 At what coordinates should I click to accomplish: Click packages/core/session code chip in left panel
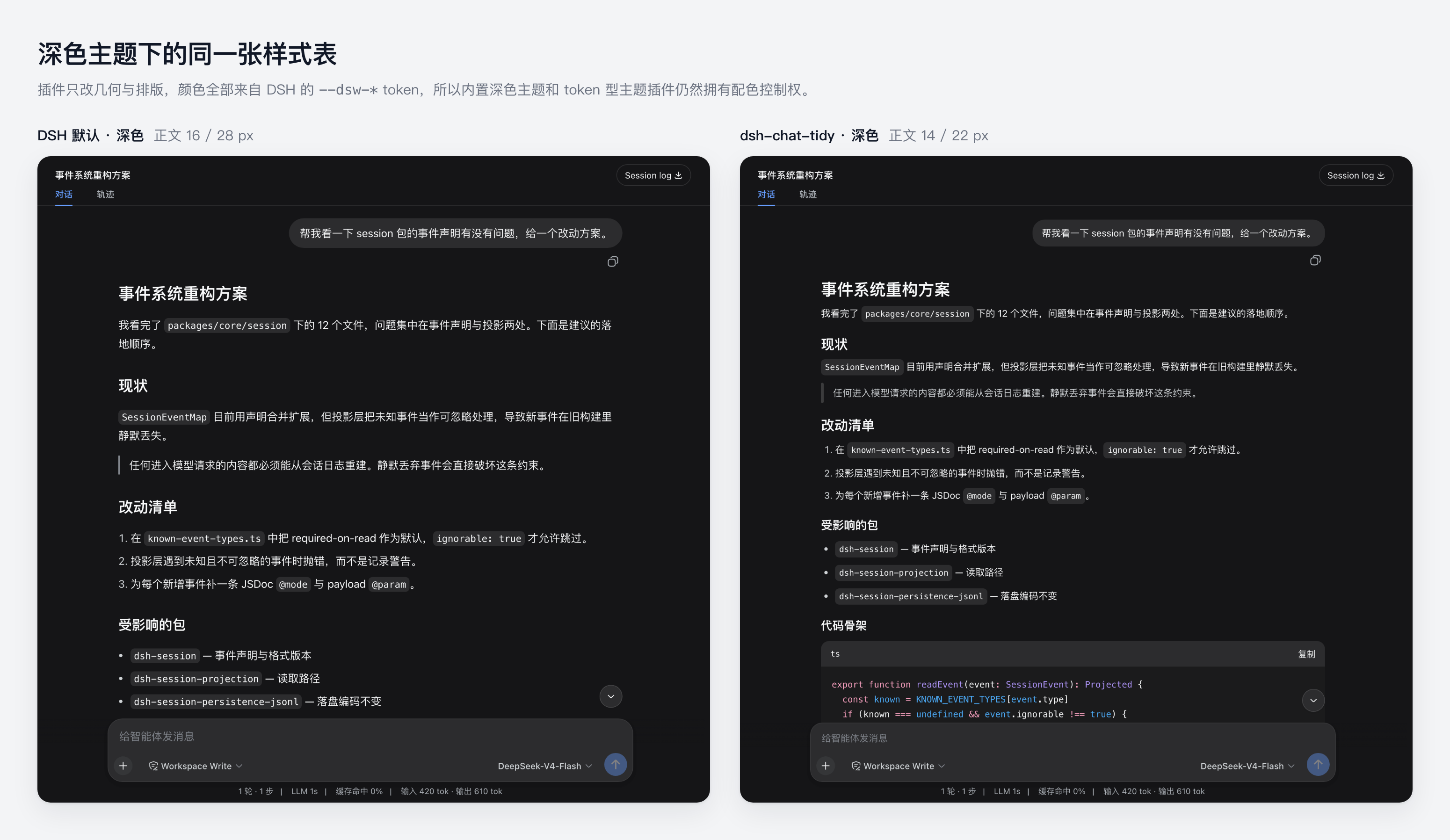coord(227,326)
